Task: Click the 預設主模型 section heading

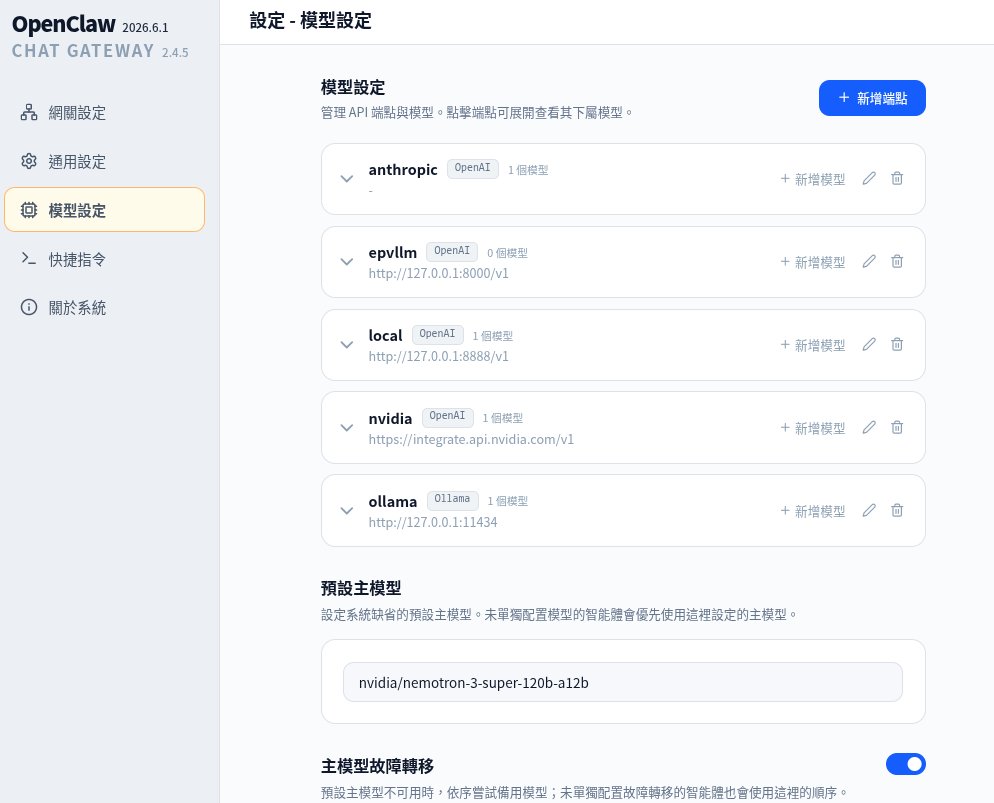Action: [x=361, y=588]
